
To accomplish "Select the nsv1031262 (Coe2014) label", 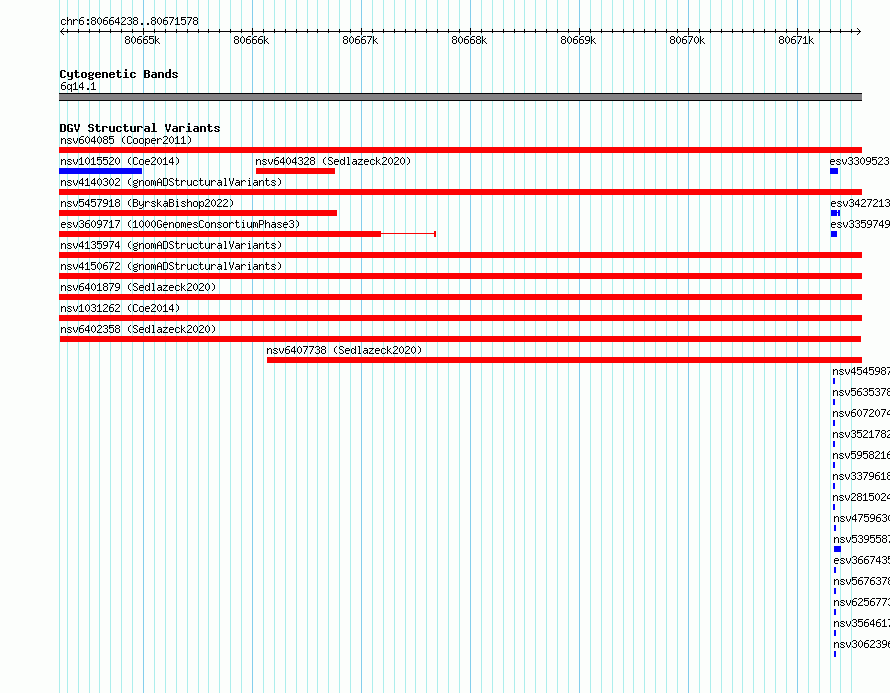I will coord(120,308).
